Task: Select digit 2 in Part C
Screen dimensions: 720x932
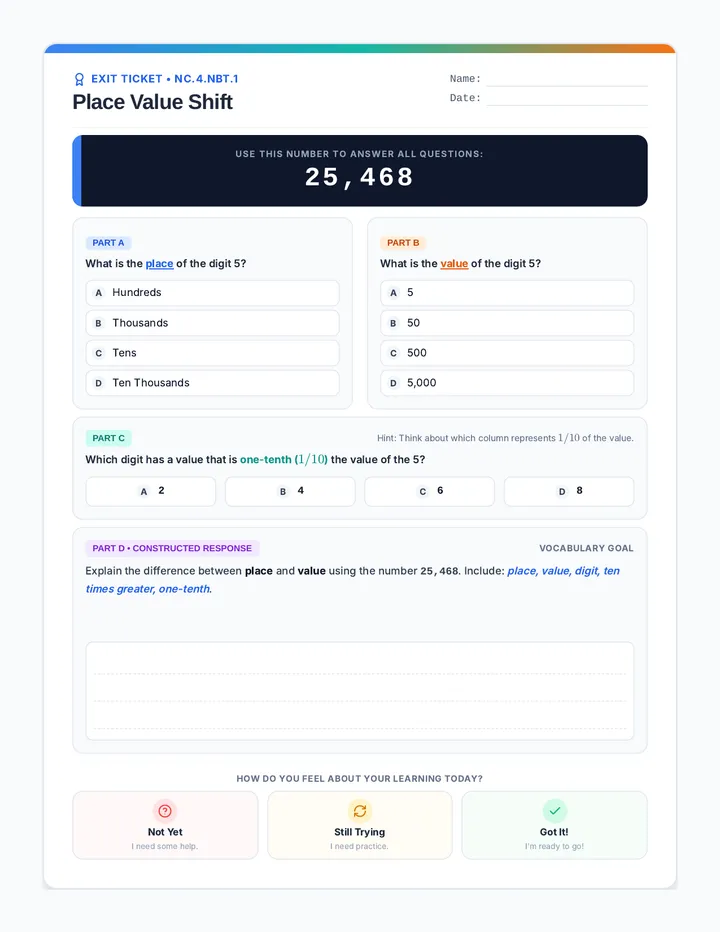Action: click(150, 492)
